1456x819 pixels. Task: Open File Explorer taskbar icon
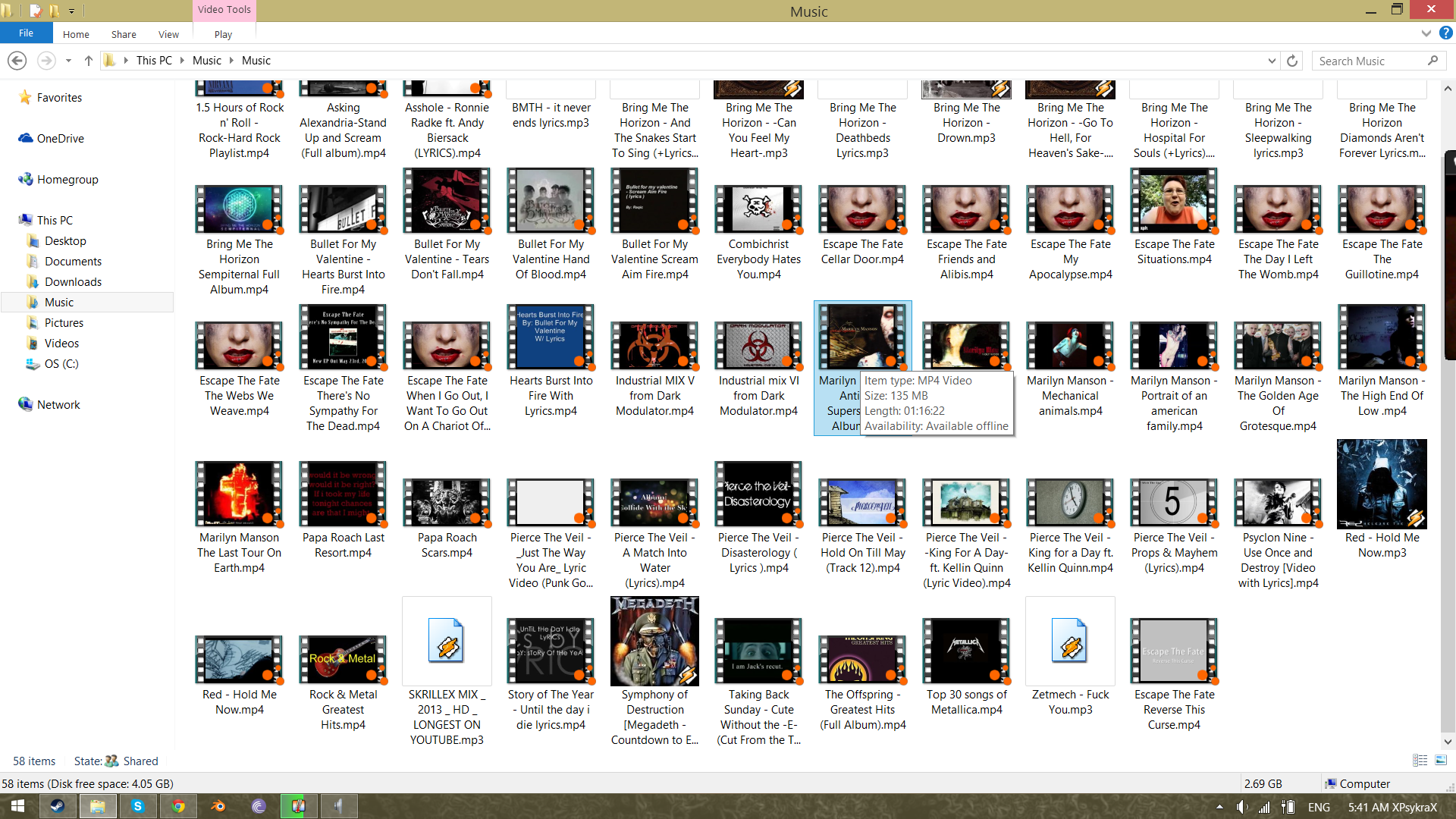click(98, 806)
